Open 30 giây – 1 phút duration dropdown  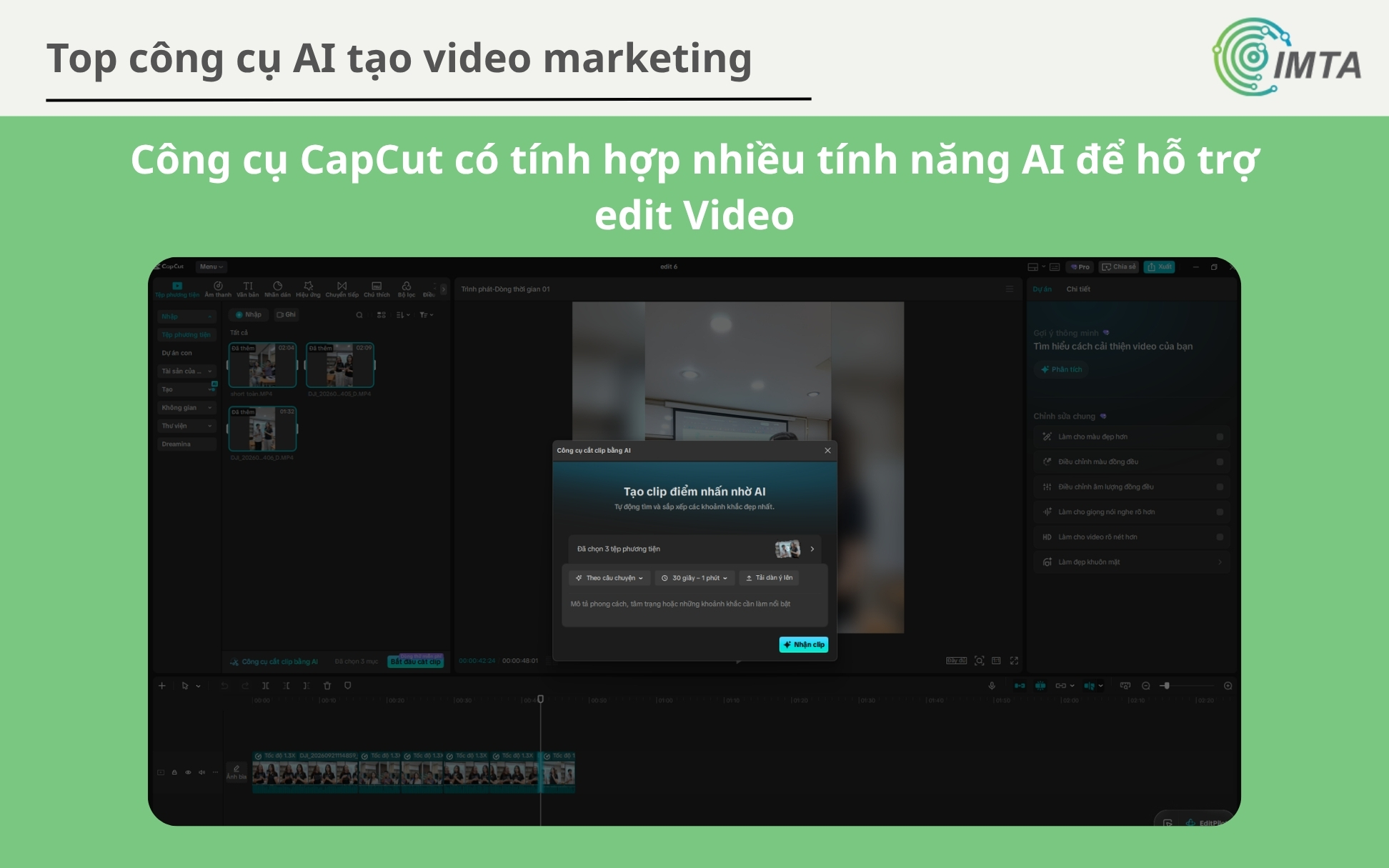tap(694, 578)
